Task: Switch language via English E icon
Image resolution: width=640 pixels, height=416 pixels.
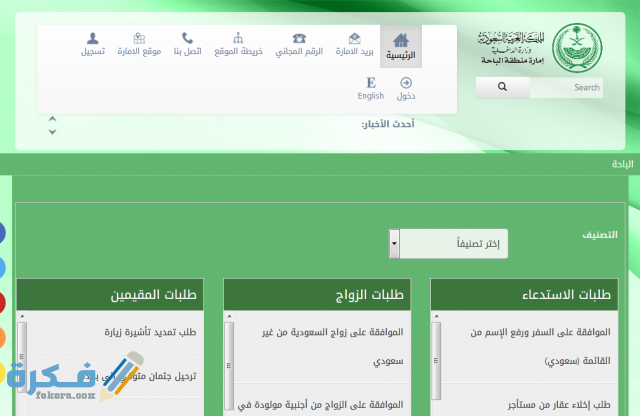Action: coord(371,82)
